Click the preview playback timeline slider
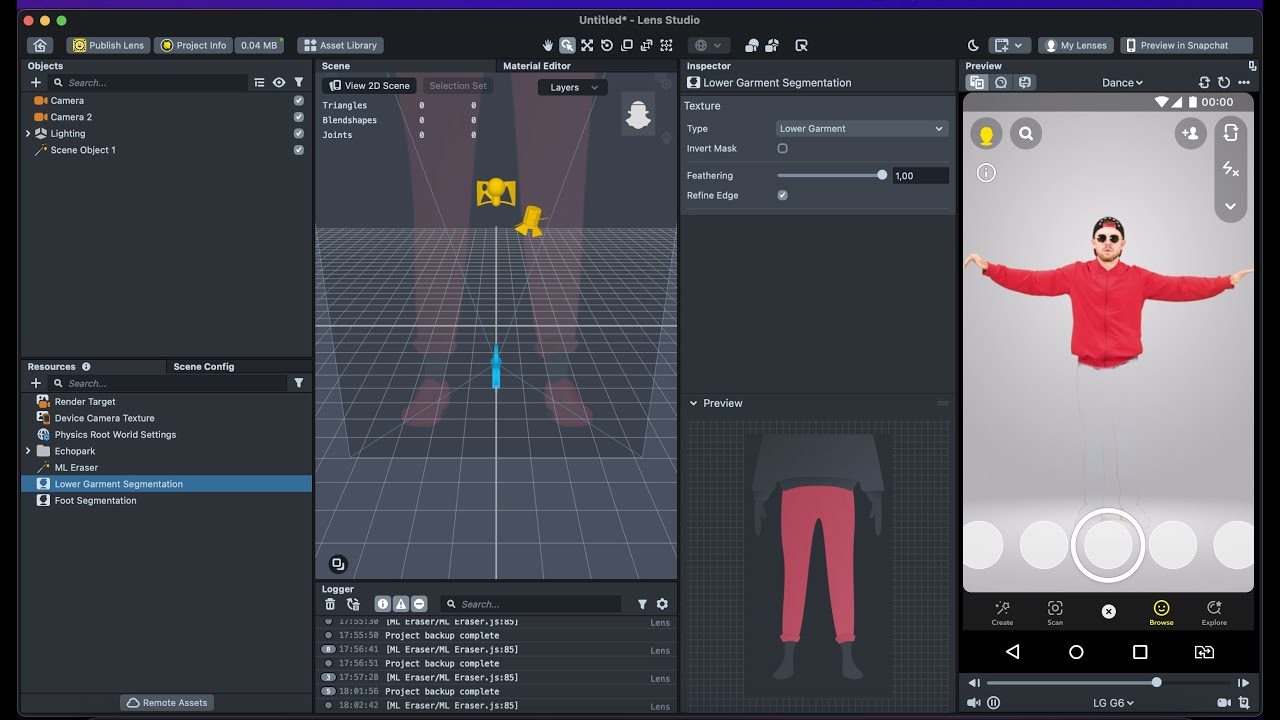 (1110, 683)
